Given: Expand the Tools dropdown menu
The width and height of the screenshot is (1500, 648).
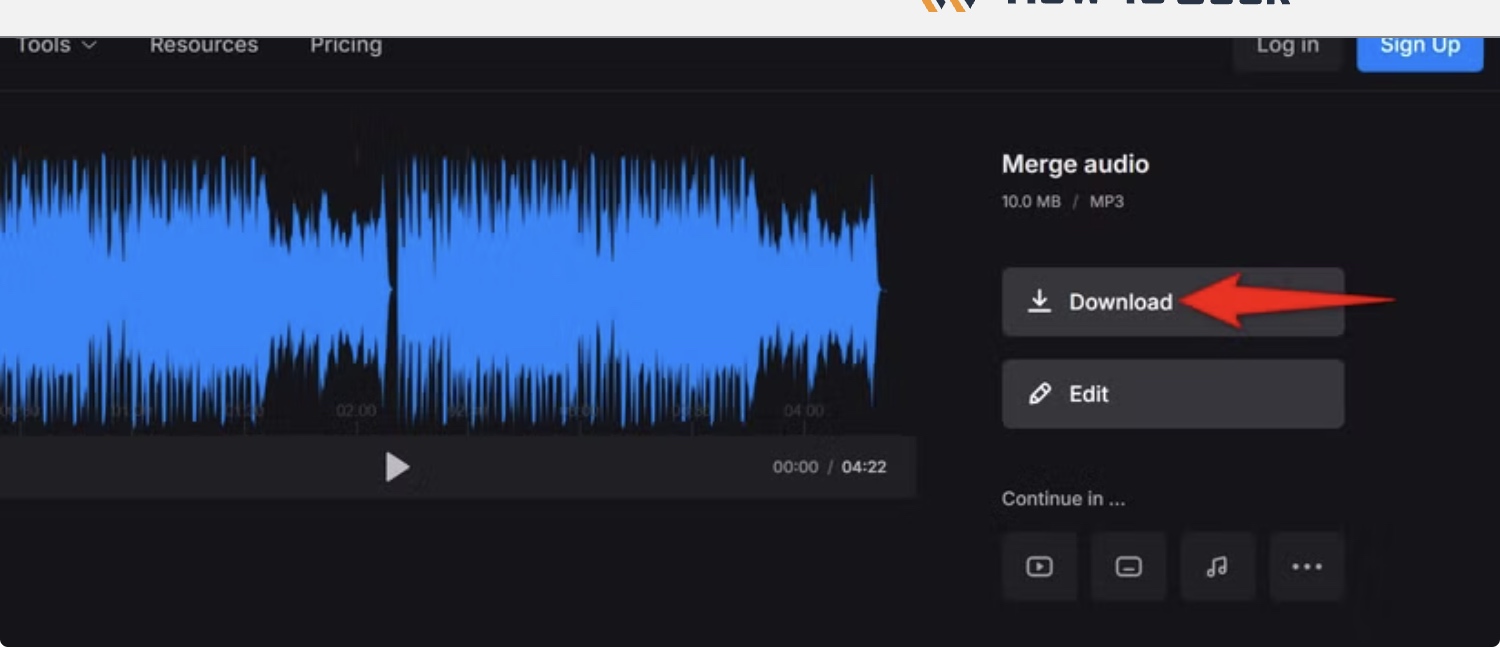Looking at the screenshot, I should (x=56, y=45).
